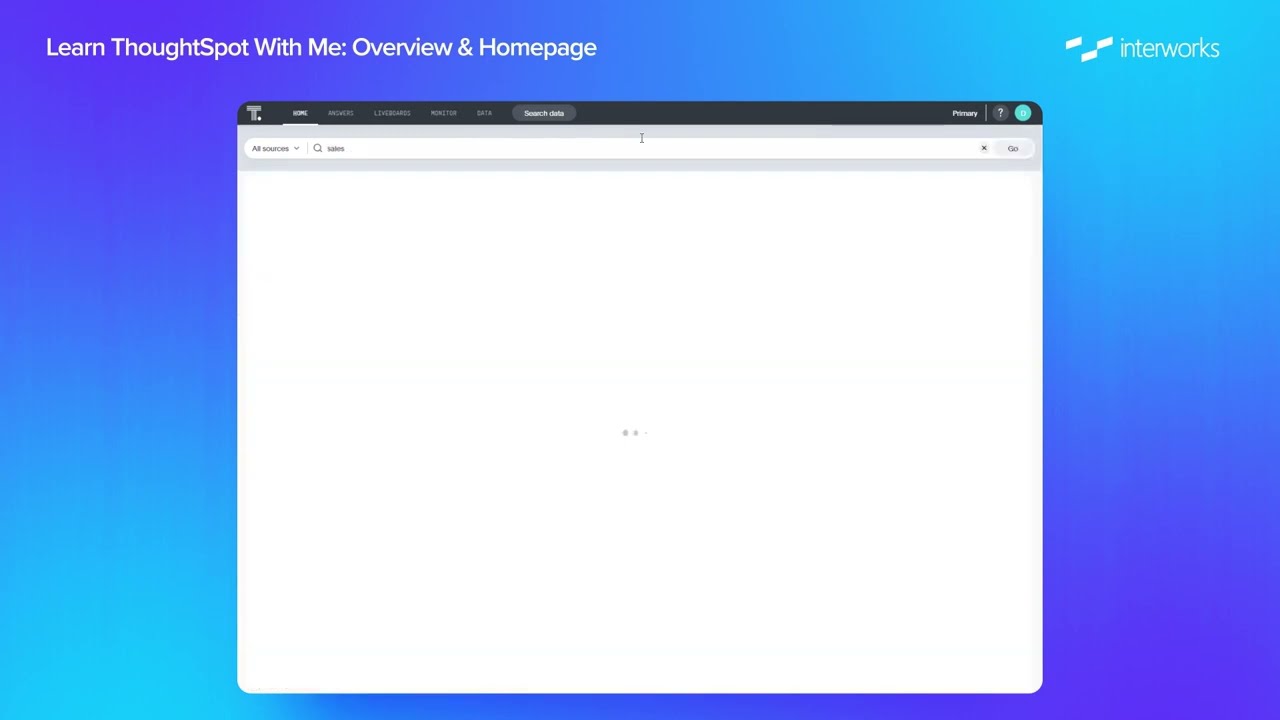Screen dimensions: 1280x720
Task: Click the Search data button
Action: [544, 113]
